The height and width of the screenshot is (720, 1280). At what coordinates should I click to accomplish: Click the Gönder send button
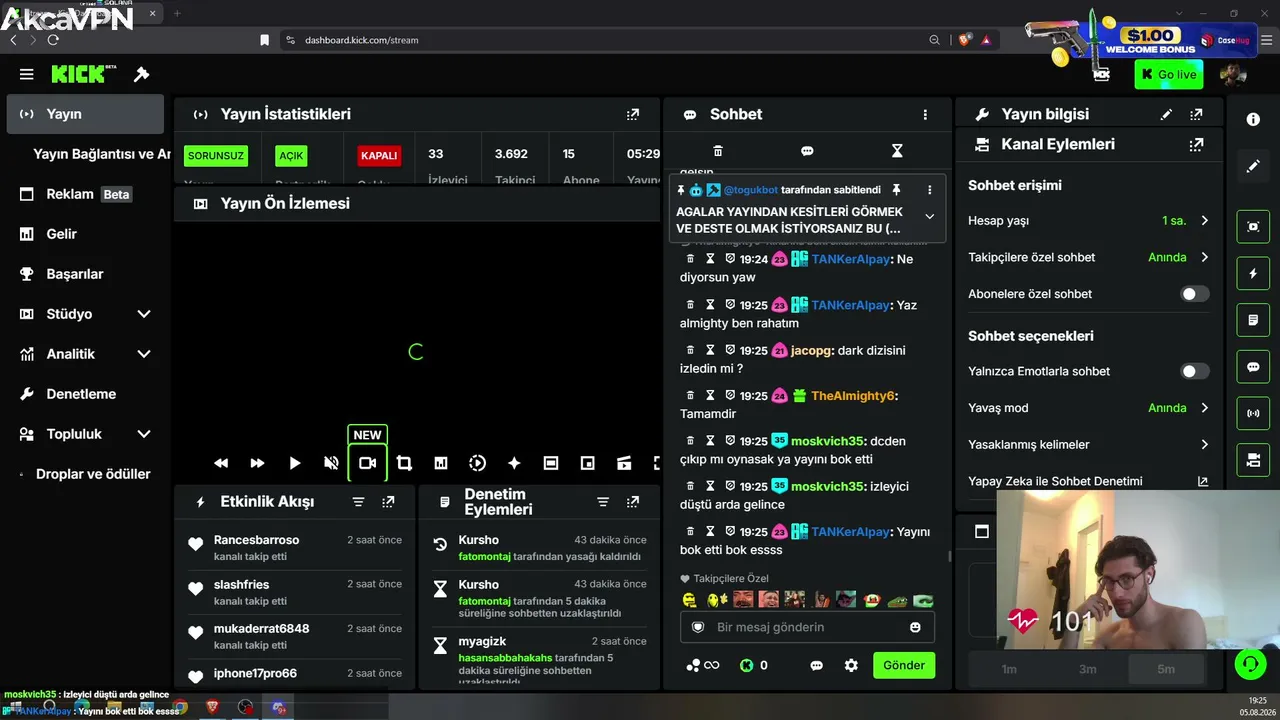pyautogui.click(x=904, y=665)
